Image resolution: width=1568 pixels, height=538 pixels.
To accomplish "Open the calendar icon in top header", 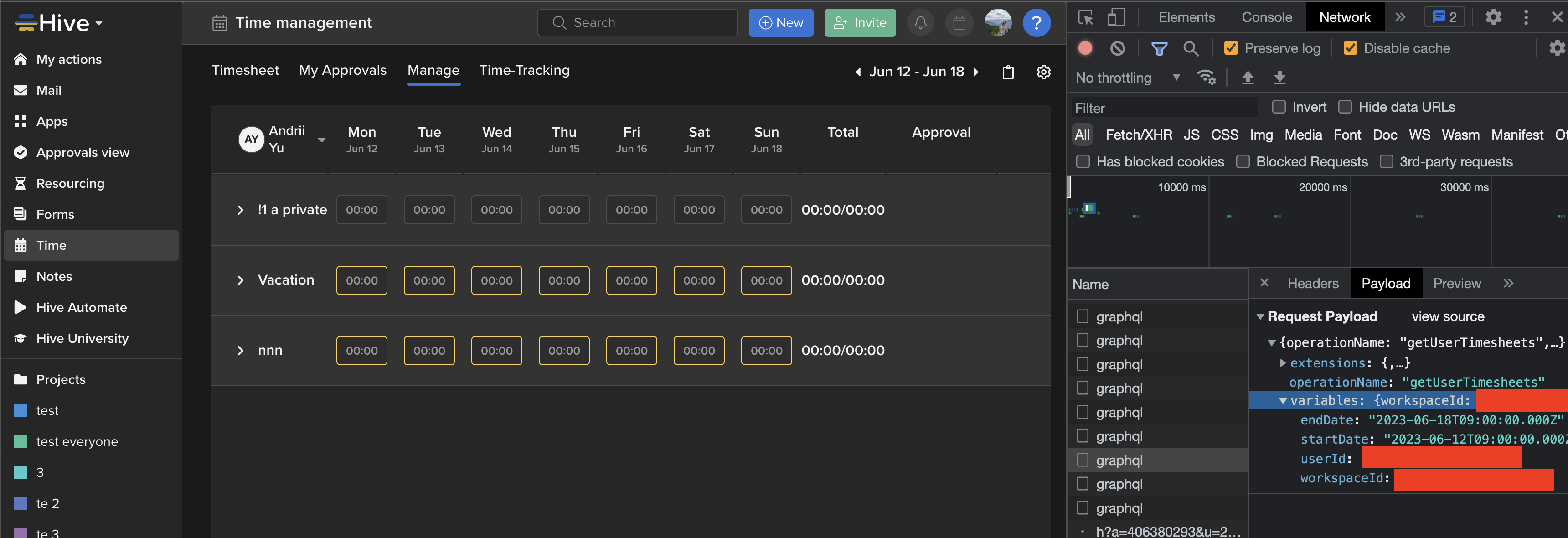I will coord(959,23).
